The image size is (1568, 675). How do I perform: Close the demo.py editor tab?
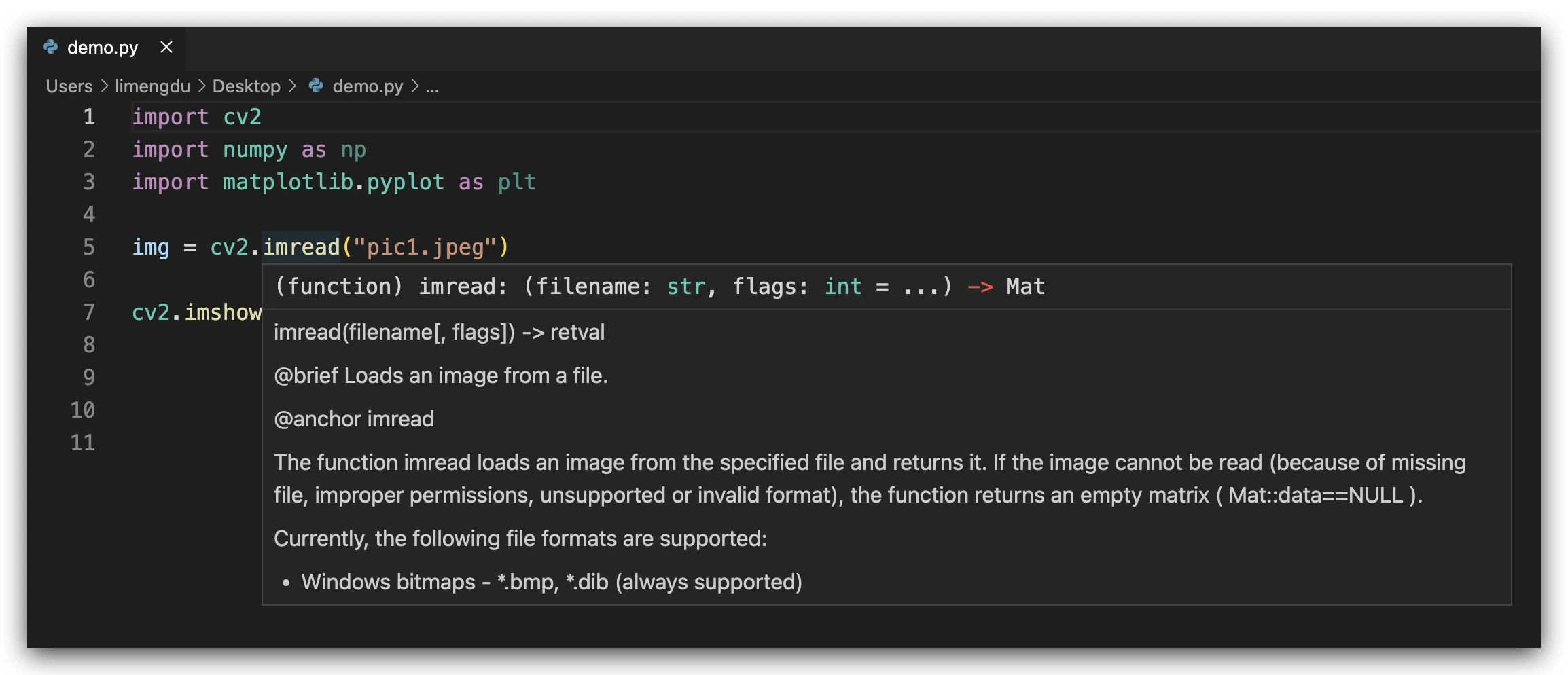(x=166, y=47)
